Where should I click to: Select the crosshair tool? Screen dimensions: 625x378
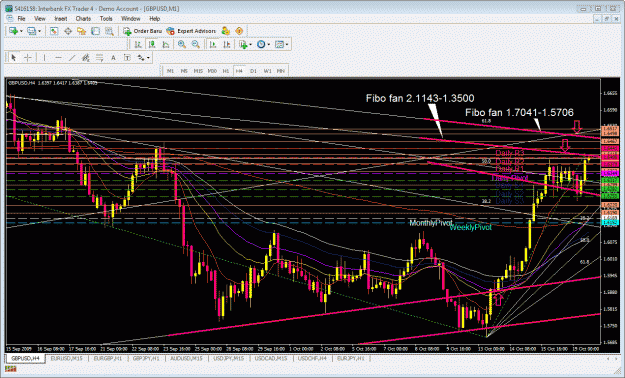pos(28,58)
